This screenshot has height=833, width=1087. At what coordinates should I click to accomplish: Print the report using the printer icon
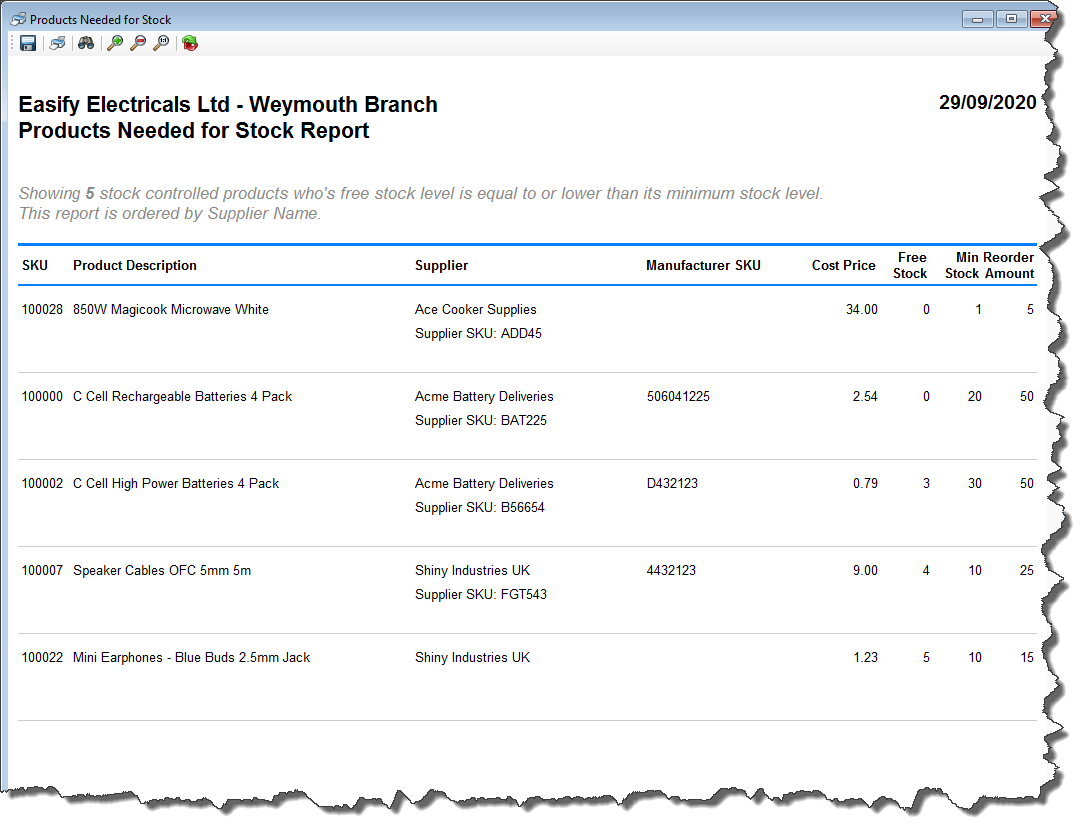pyautogui.click(x=58, y=43)
